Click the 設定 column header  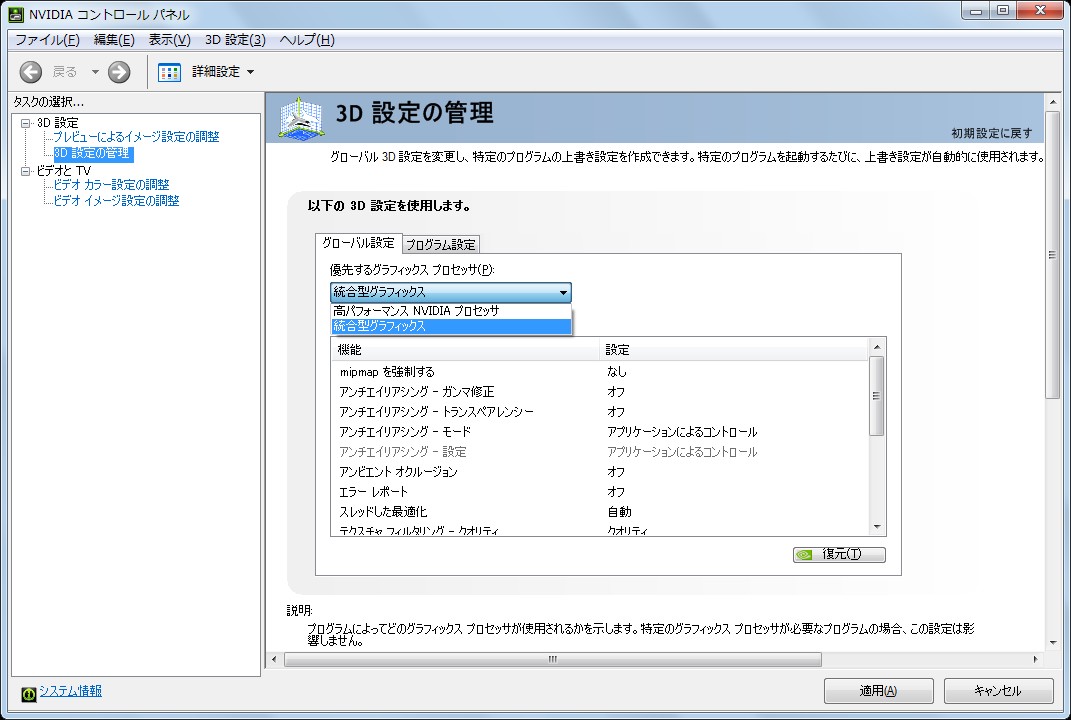click(734, 350)
